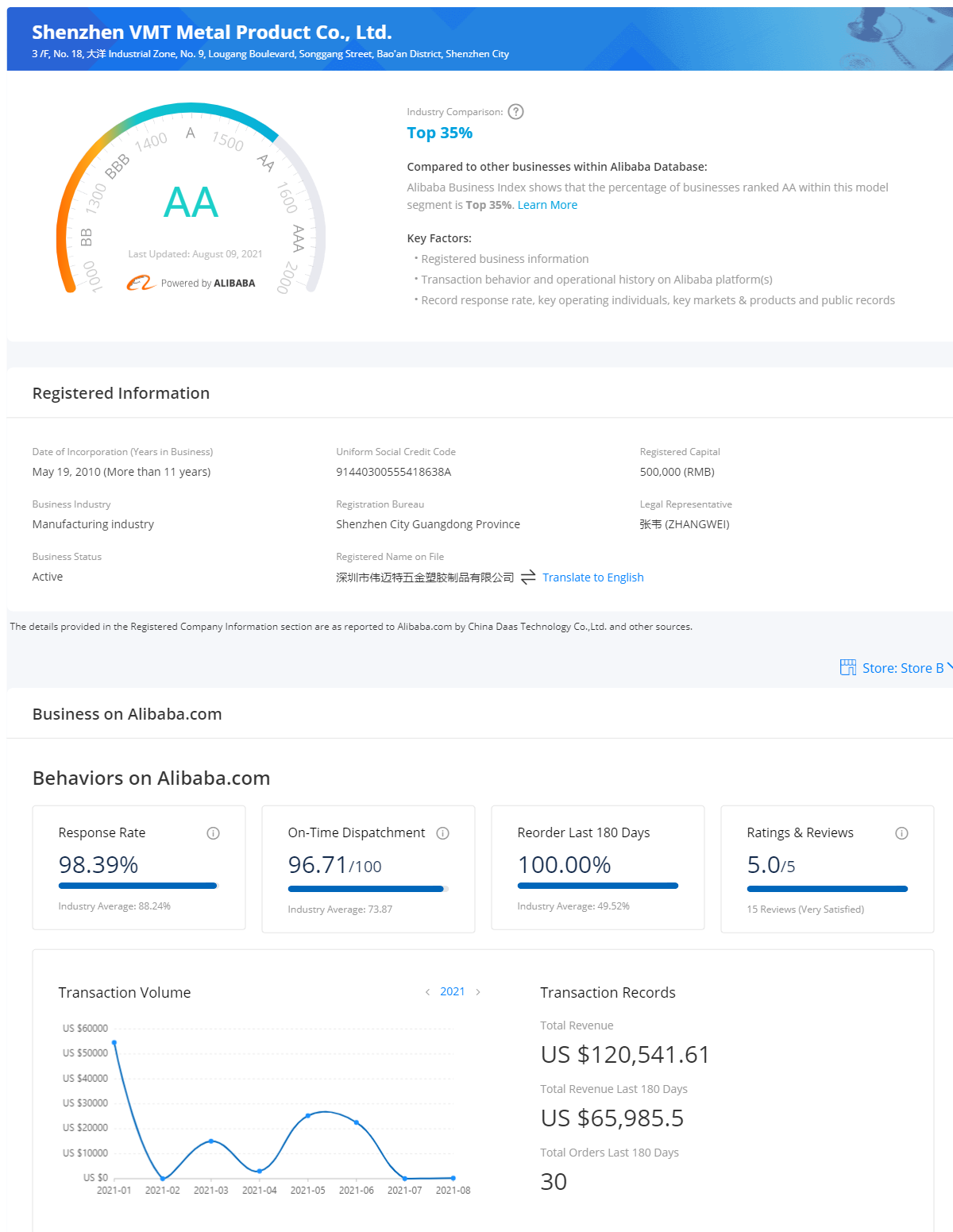953x1232 pixels.
Task: Click the 2021-06 data point on chart
Action: [x=357, y=1122]
